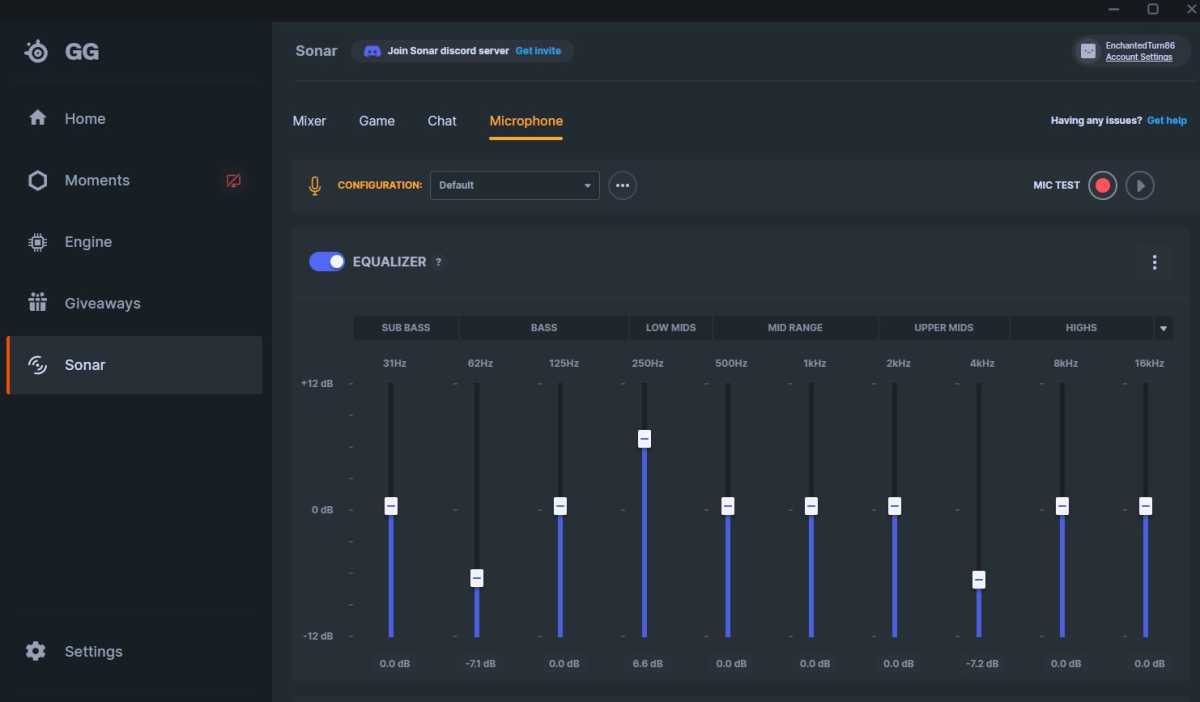1200x702 pixels.
Task: Open equalizer help question mark
Action: pos(438,262)
